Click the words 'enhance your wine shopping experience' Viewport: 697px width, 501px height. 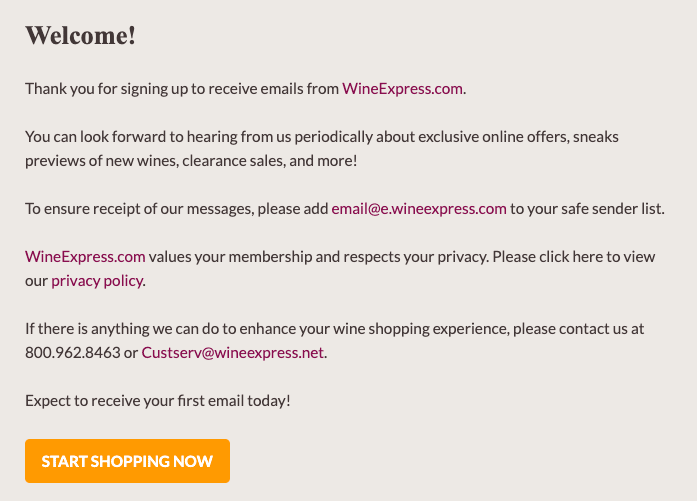coord(373,329)
